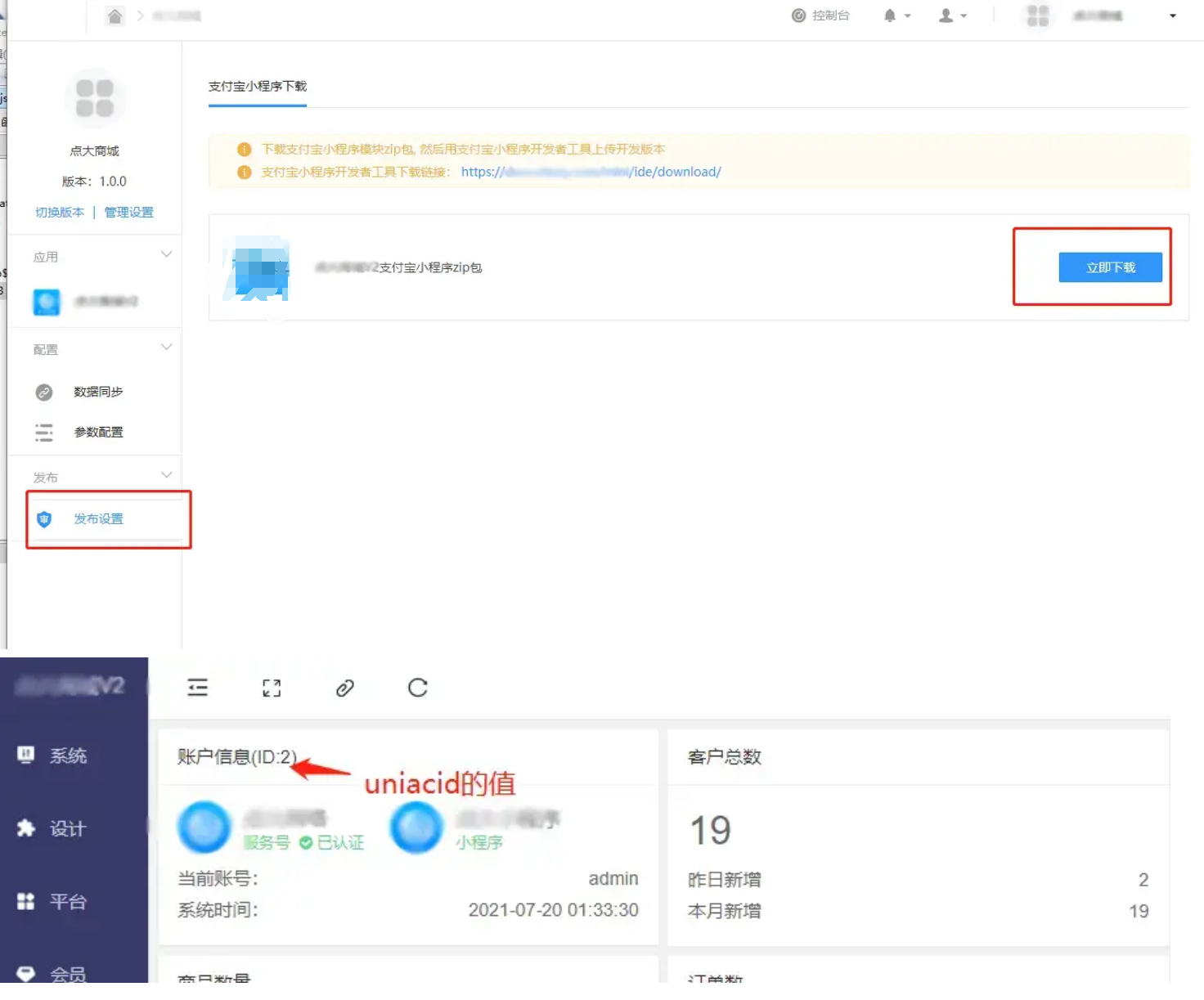The width and height of the screenshot is (1204, 1000).
Task: Click the 立即下载 button
Action: (1110, 267)
